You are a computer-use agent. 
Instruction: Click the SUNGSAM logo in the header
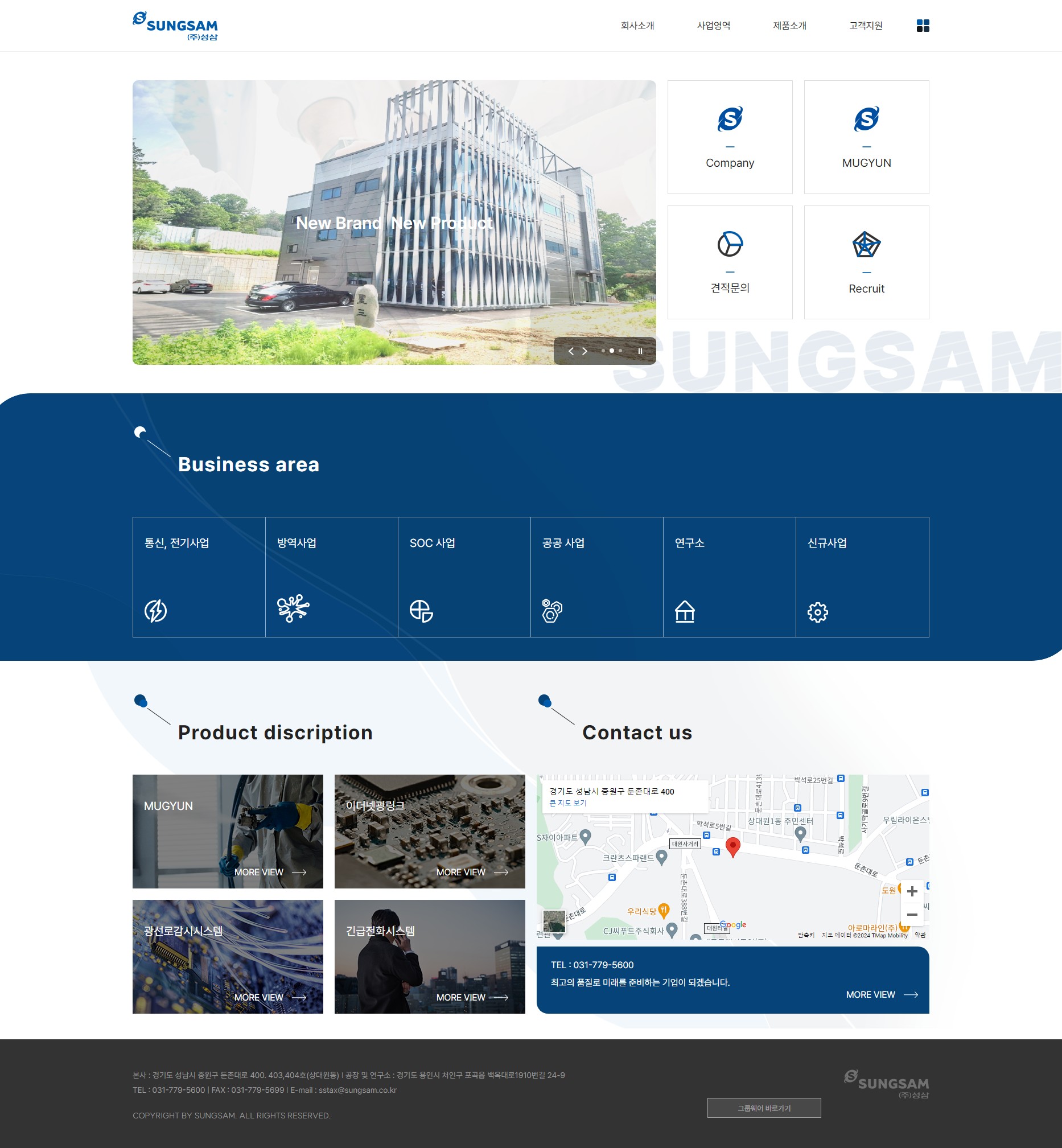175,26
